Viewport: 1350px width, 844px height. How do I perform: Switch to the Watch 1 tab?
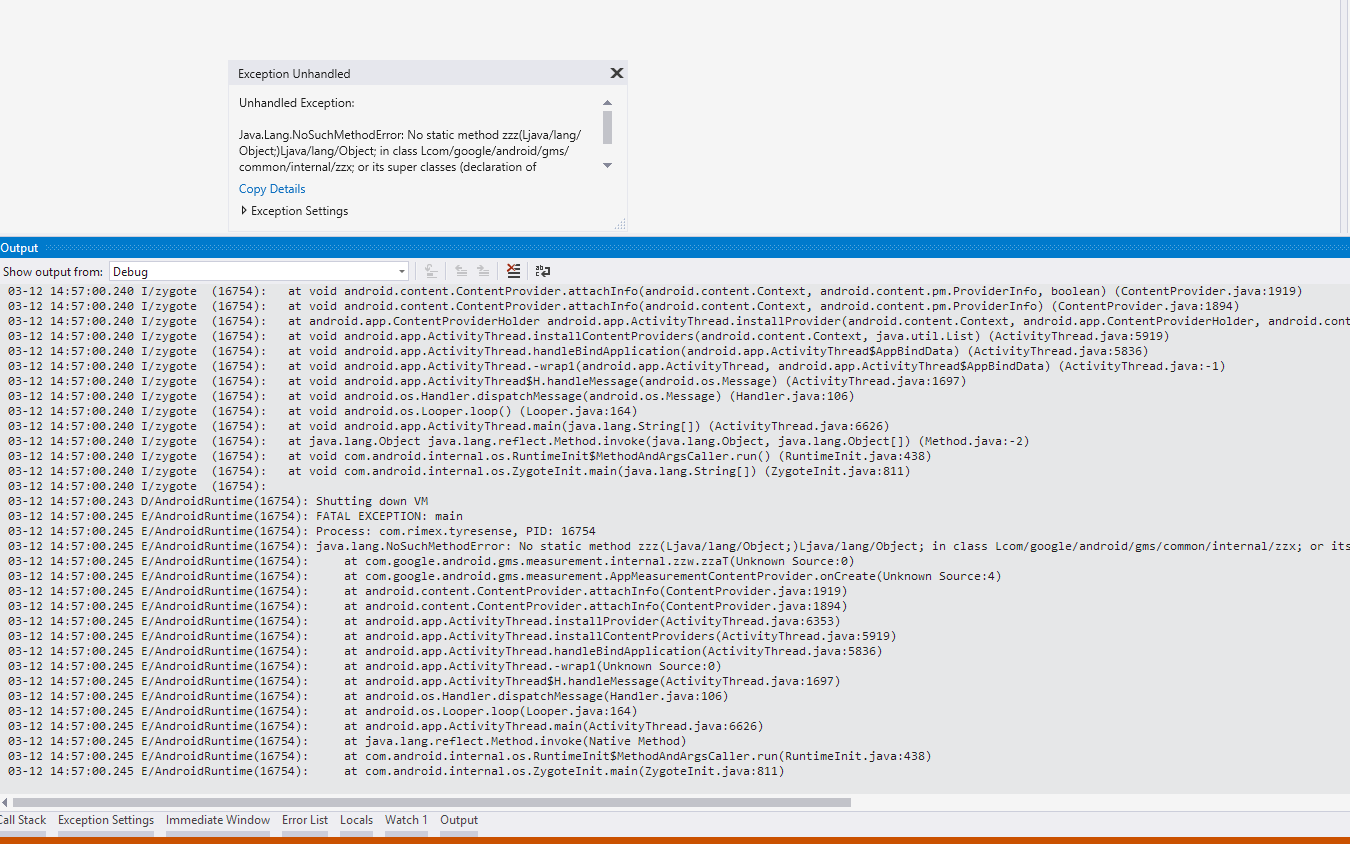tap(406, 820)
